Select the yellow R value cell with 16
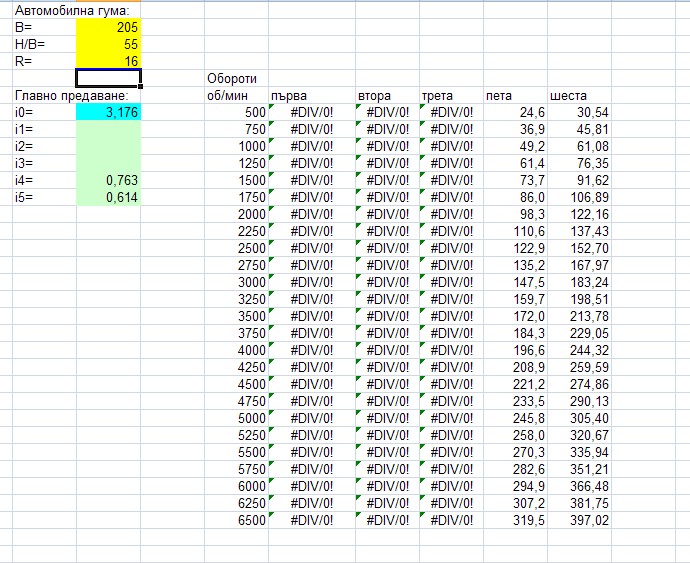 (108, 61)
